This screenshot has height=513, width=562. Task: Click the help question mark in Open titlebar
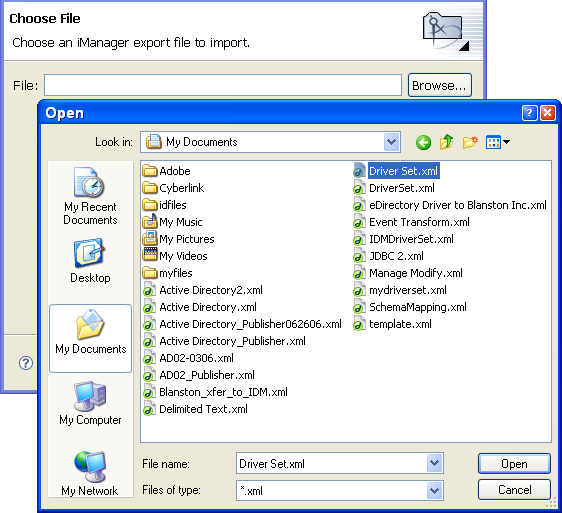pyautogui.click(x=529, y=113)
